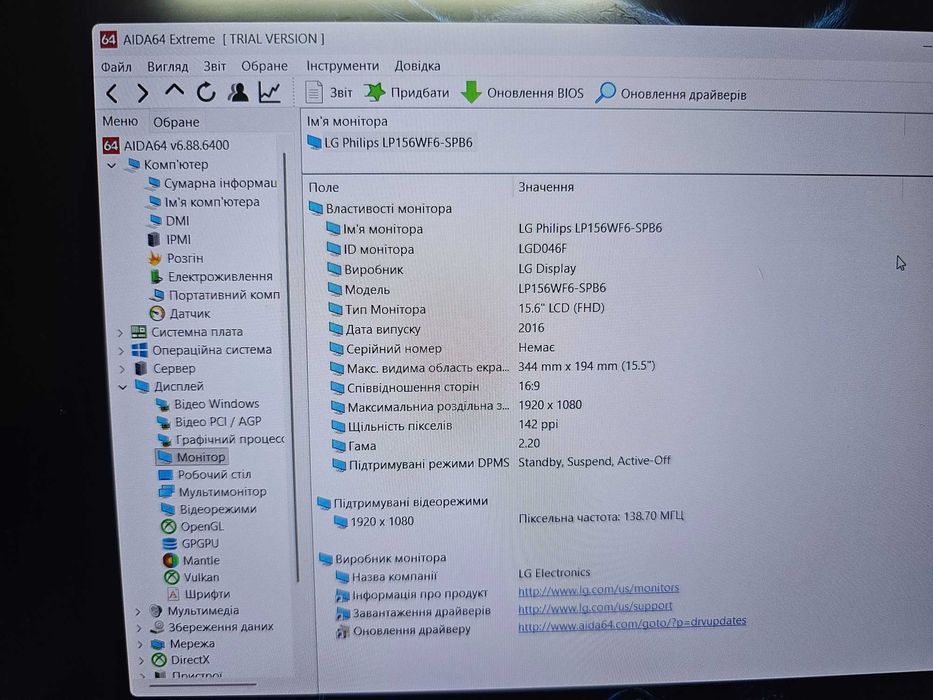933x700 pixels.
Task: Open www.lg.com/us/monitors link
Action: click(599, 589)
